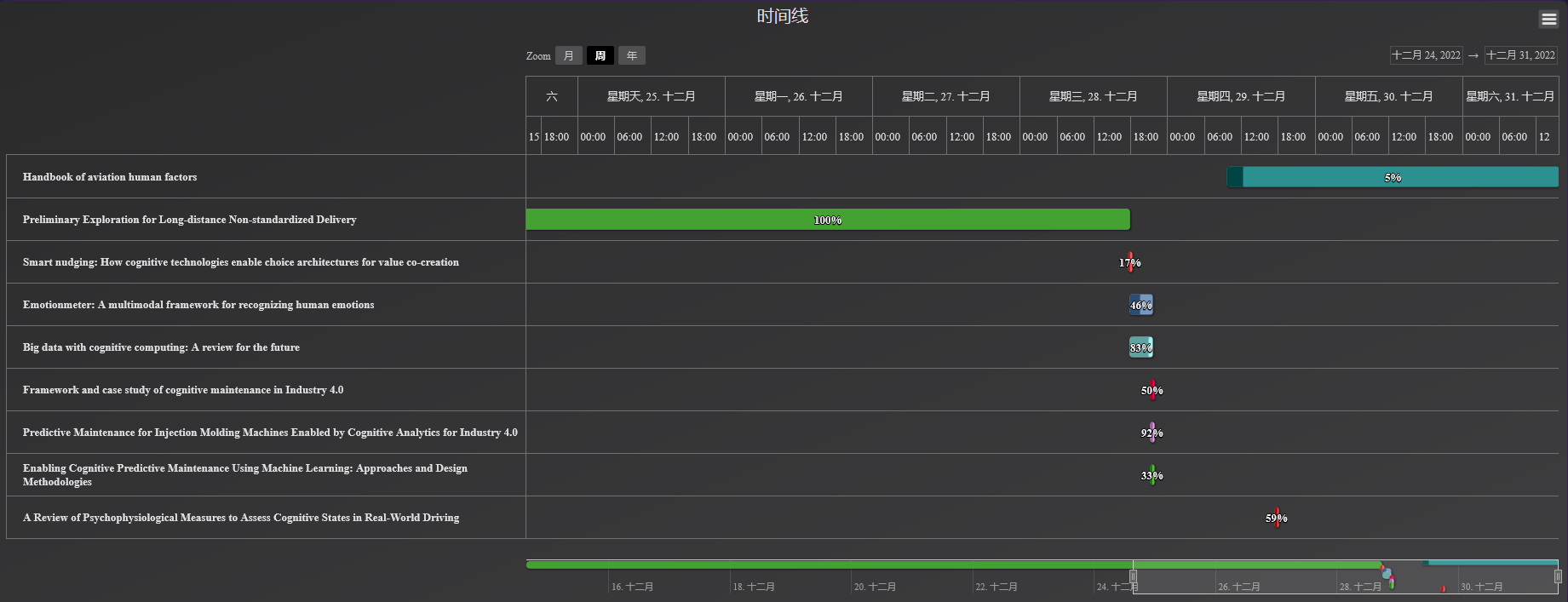Select the 83% Big data task bar
The height and width of the screenshot is (602, 1568).
(1141, 347)
